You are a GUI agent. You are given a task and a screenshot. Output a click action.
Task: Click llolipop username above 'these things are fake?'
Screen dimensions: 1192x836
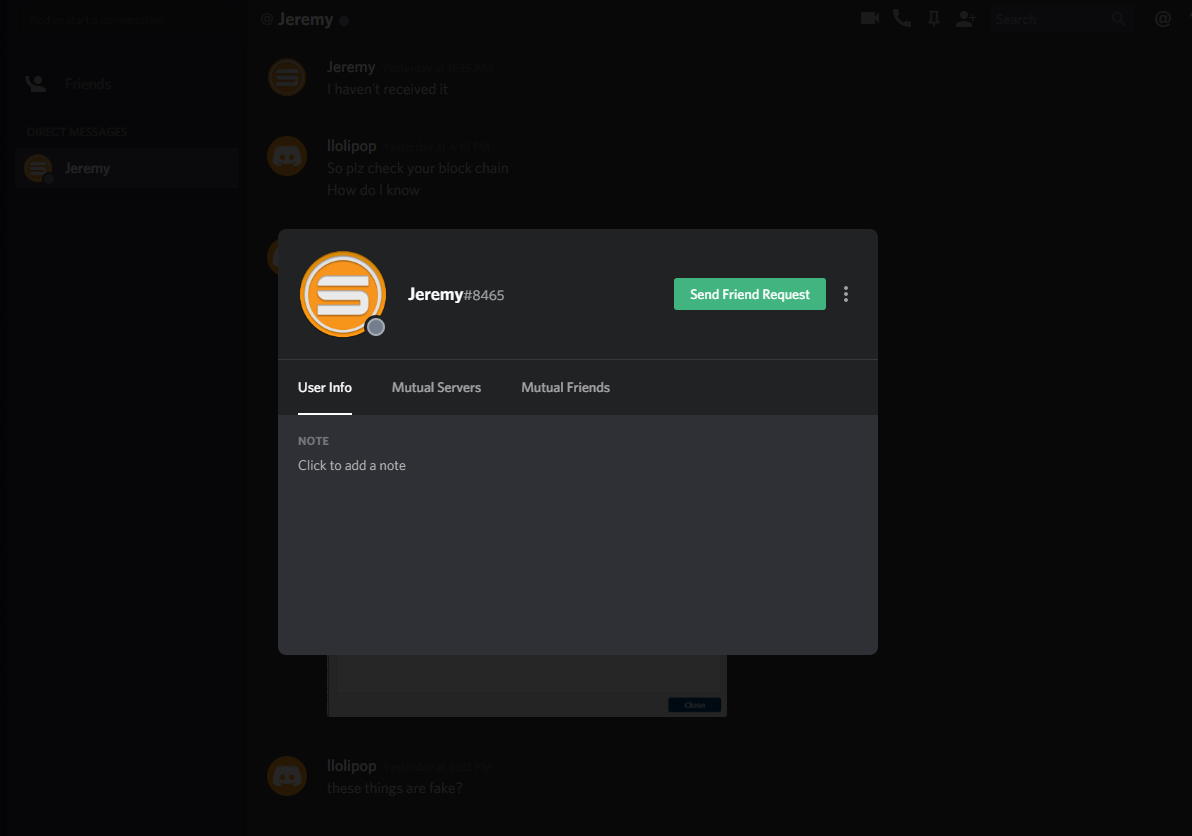point(351,765)
